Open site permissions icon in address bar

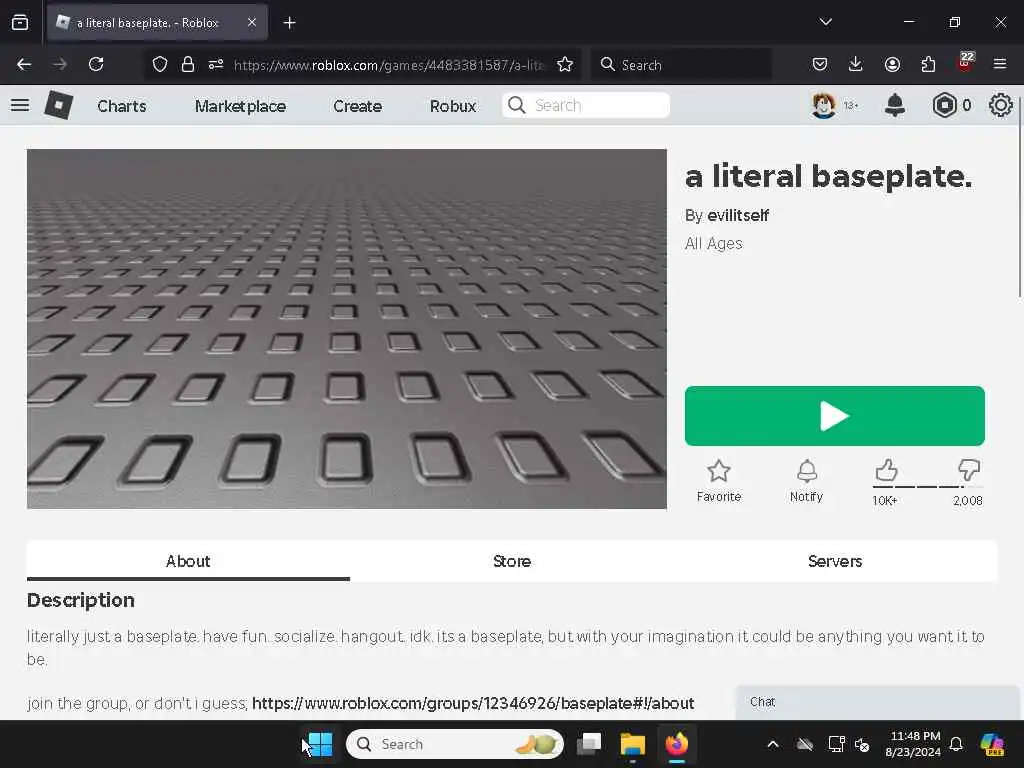[216, 64]
